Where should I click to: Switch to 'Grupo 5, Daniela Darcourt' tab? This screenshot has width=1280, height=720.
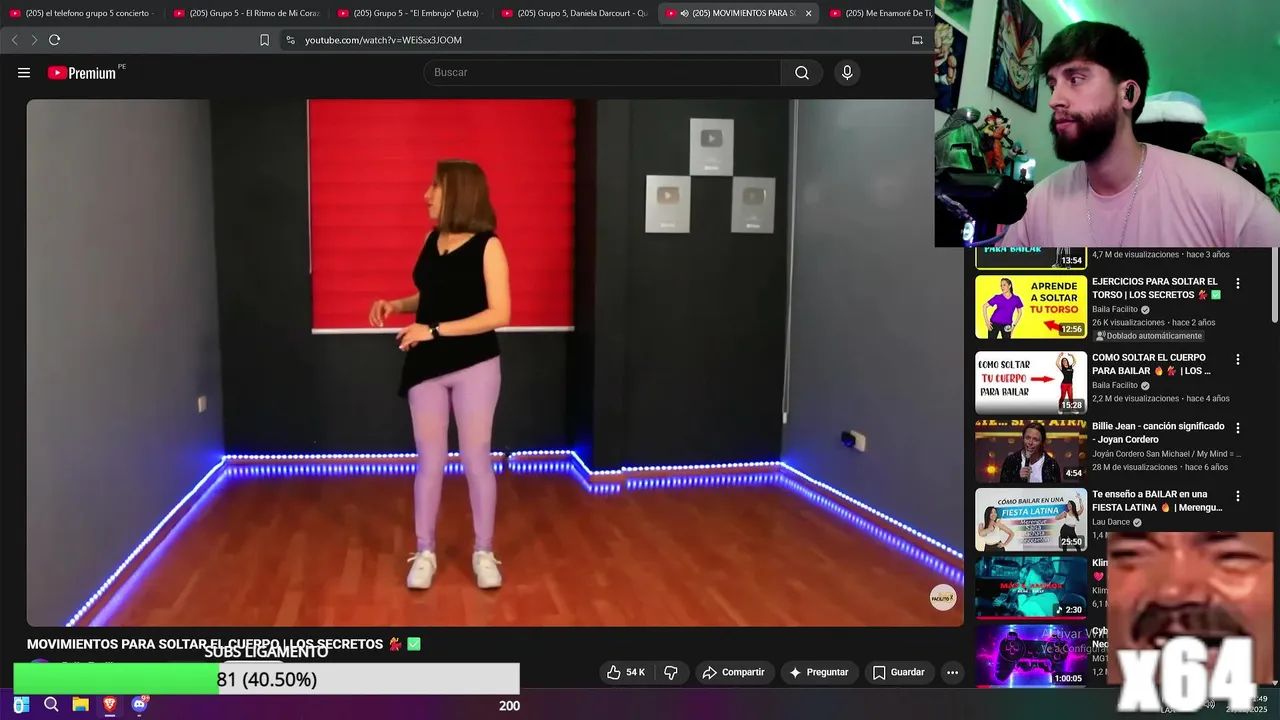click(x=574, y=13)
